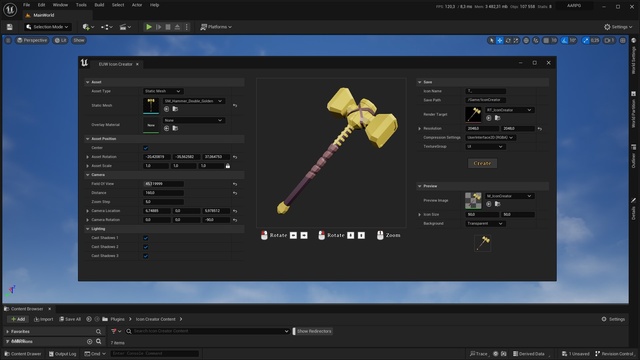
Task: Disable Cast Shadows 3 checkbox
Action: (146, 256)
